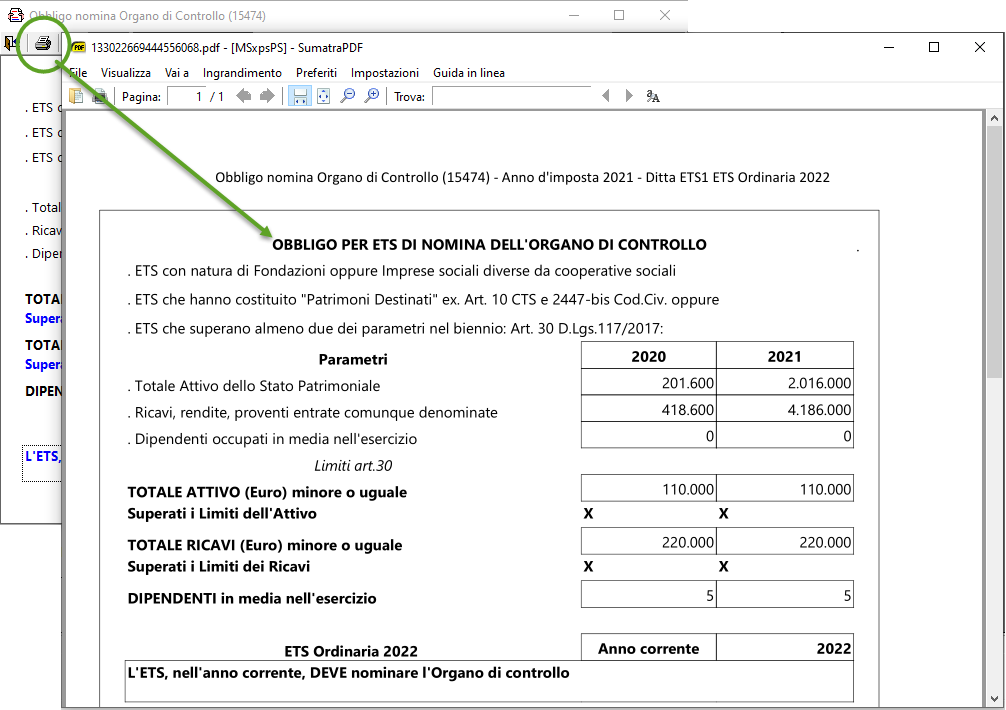Screen dimensions: 1006x710
Task: Click the line starting "ETS con natura di Fondazioni"
Action: [x=402, y=271]
